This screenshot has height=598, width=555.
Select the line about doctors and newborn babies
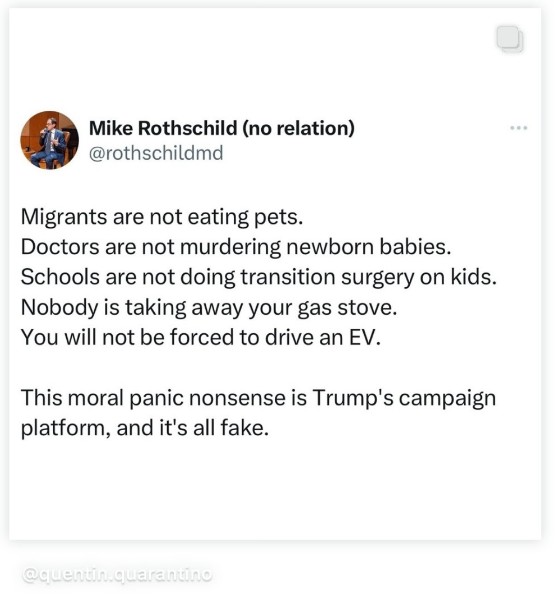click(x=236, y=247)
